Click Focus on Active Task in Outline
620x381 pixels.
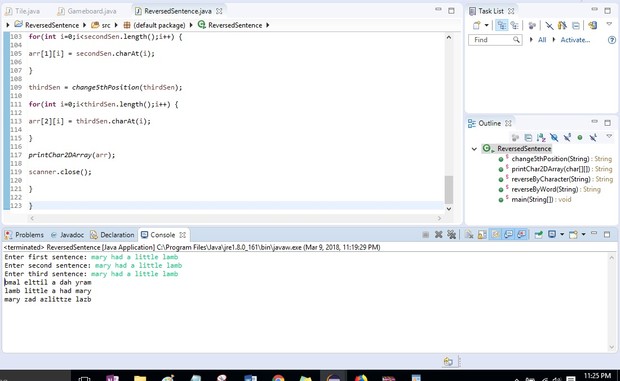coord(515,137)
